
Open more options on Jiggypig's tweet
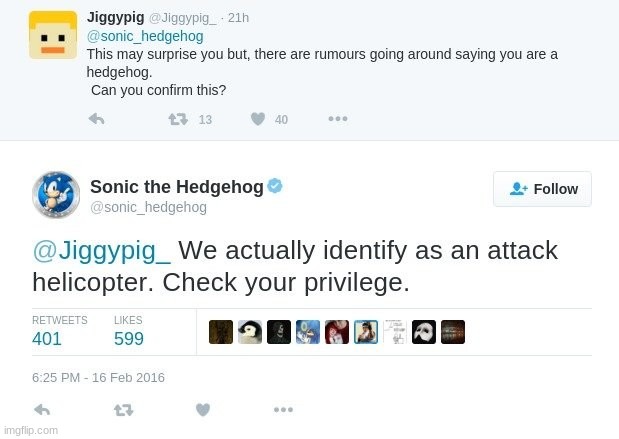[x=338, y=119]
